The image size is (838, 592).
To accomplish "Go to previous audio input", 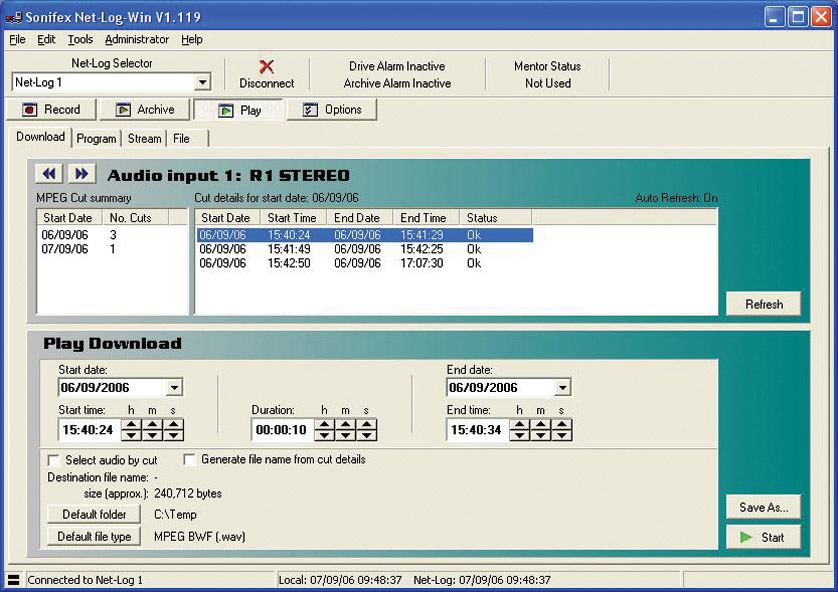I will click(x=50, y=175).
